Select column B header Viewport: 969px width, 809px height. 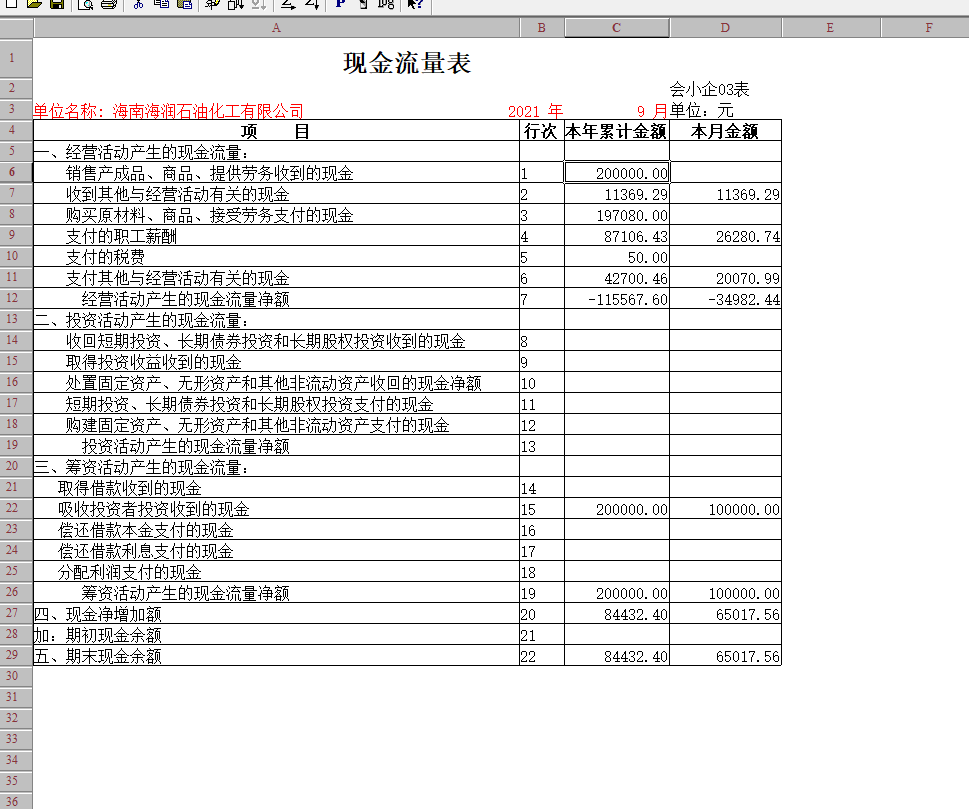(542, 28)
